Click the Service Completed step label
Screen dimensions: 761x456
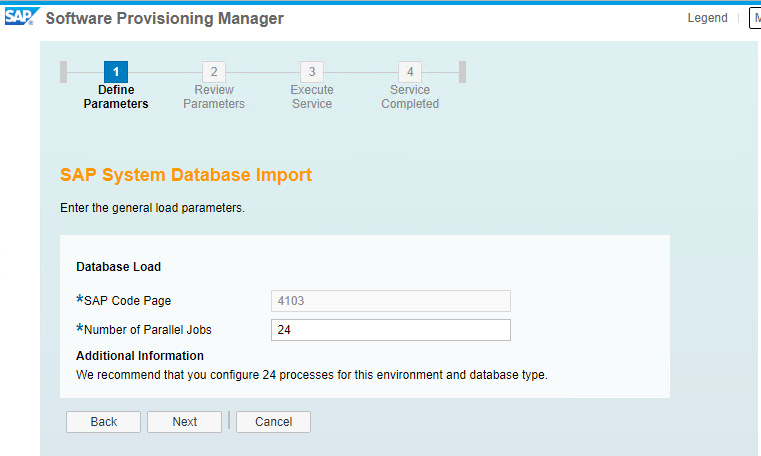pyautogui.click(x=410, y=97)
